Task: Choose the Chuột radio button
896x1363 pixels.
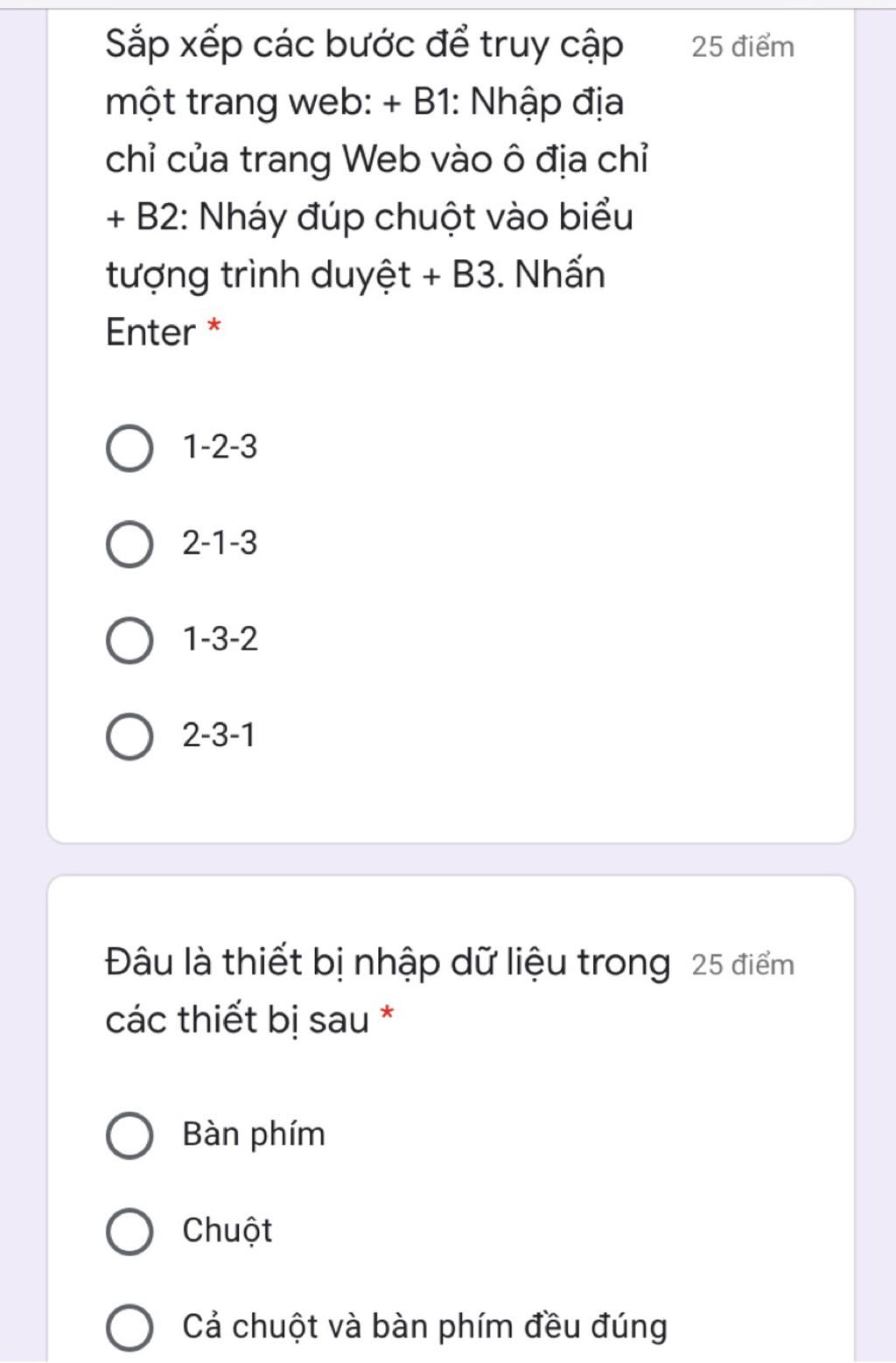Action: (129, 1232)
